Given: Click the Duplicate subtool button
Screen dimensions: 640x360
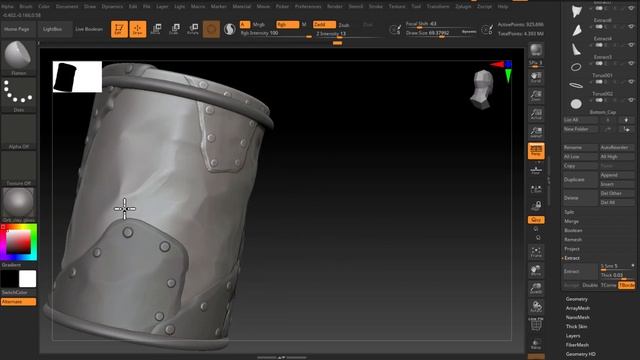Looking at the screenshot, I should point(580,180).
